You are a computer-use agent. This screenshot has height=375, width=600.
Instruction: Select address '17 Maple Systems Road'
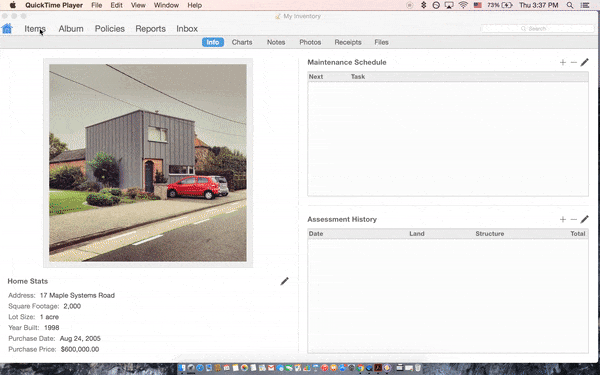[x=77, y=295]
